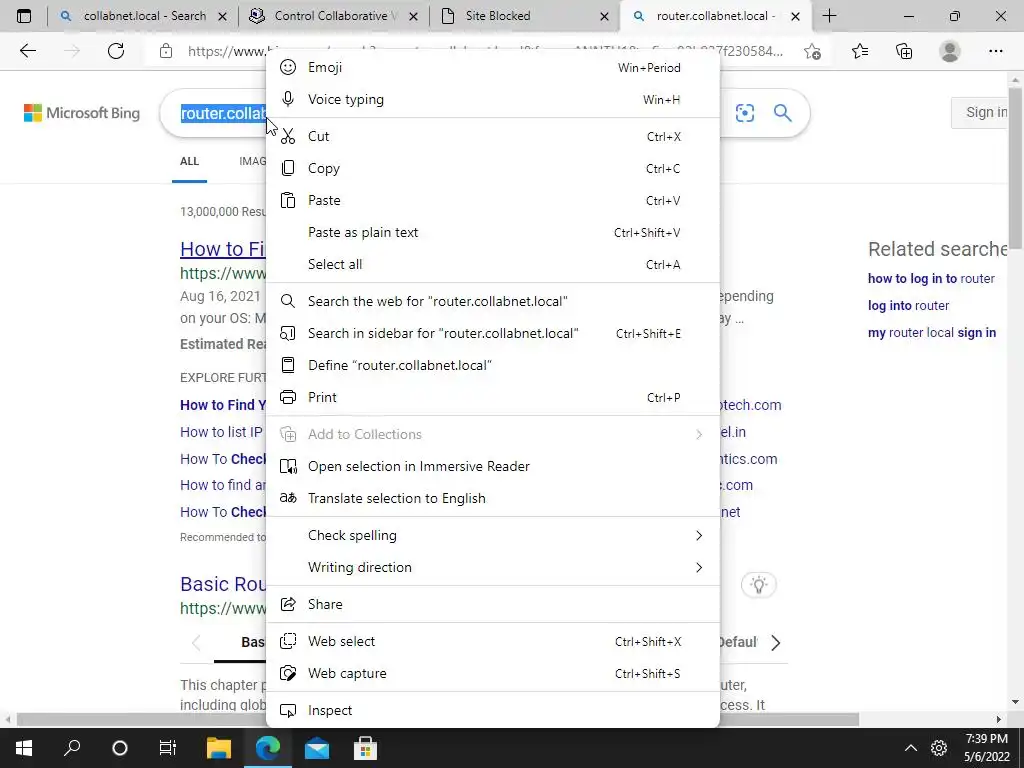This screenshot has width=1024, height=768.
Task: Show hidden system tray icons
Action: [910, 748]
